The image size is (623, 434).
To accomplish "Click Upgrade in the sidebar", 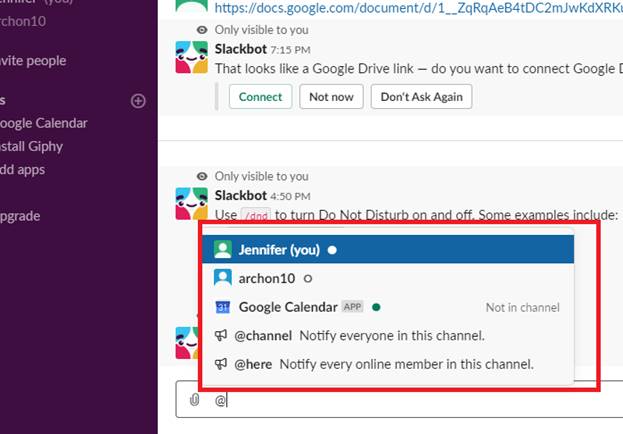I will click(x=20, y=216).
